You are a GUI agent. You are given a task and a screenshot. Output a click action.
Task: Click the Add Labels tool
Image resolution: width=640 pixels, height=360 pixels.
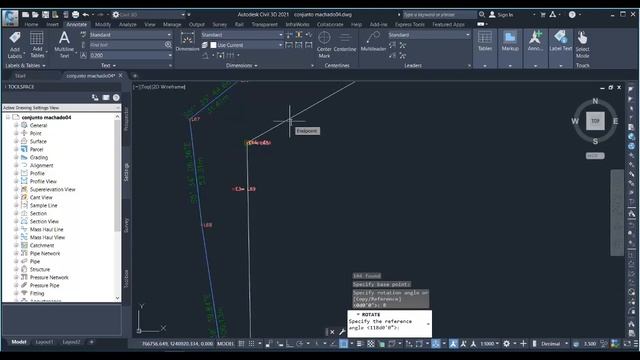(15, 44)
